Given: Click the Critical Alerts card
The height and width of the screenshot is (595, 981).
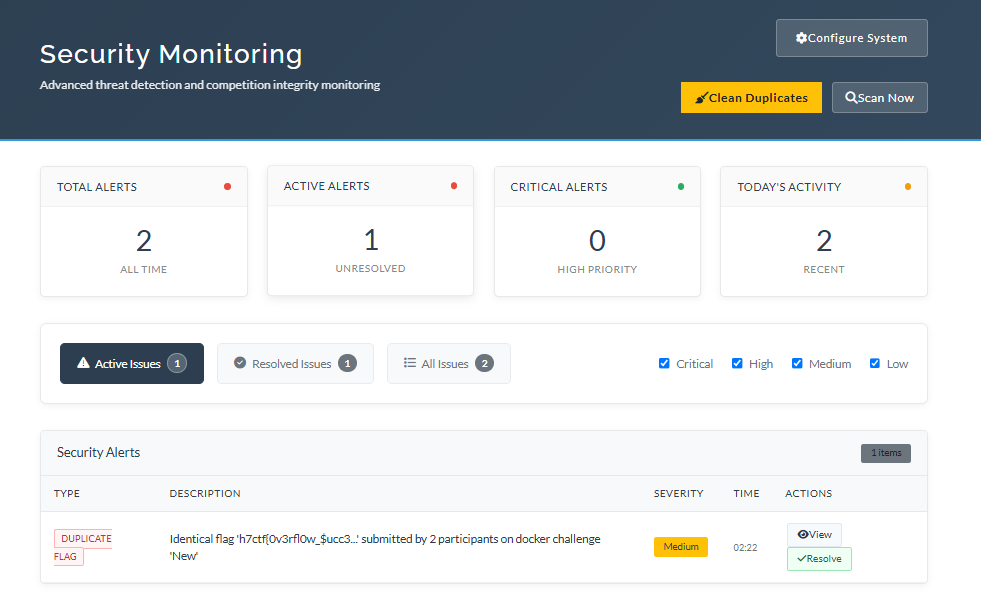Looking at the screenshot, I should click(597, 231).
